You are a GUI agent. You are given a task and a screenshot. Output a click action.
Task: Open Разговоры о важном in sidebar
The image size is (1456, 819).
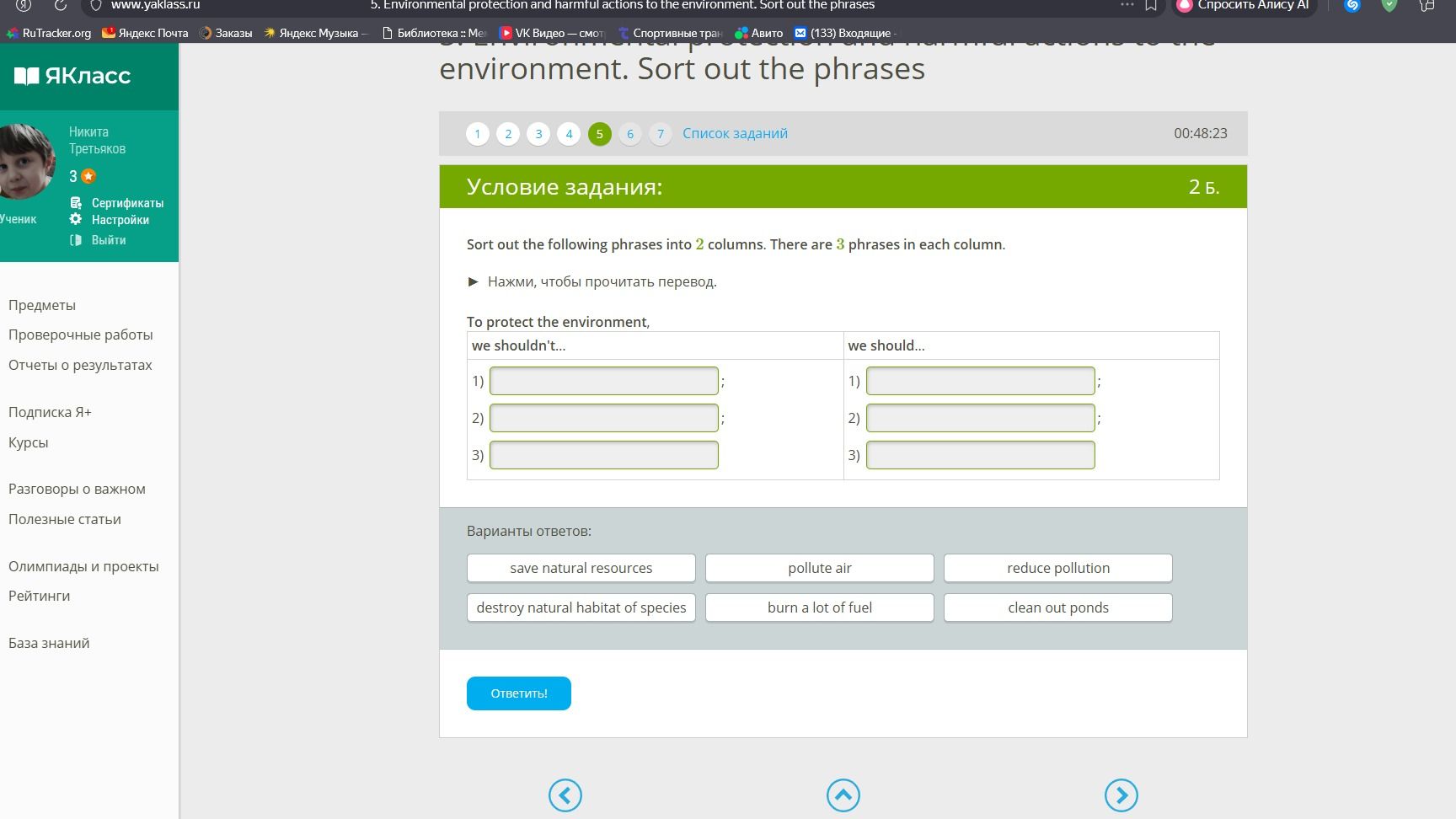[x=77, y=489]
